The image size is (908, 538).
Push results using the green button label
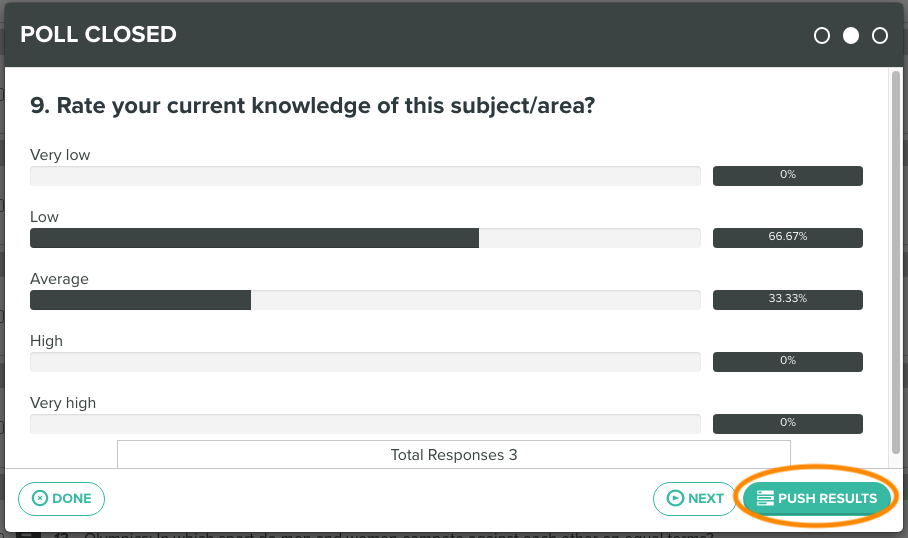tap(828, 498)
